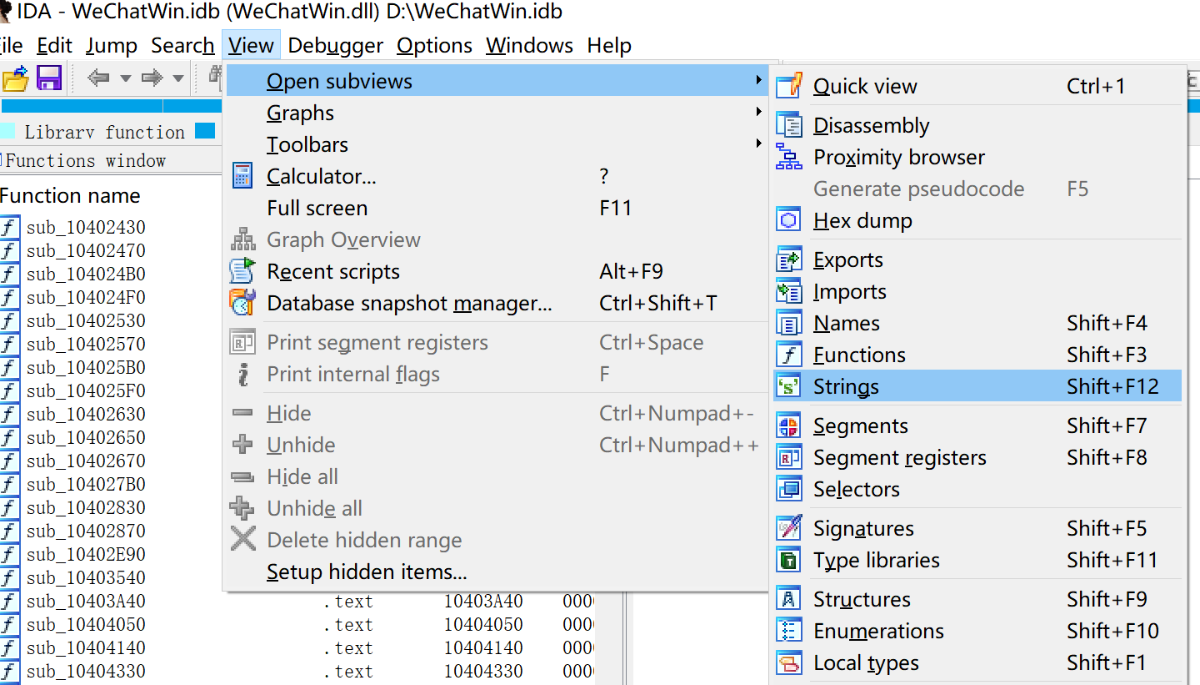Expand the Graphs submenu
This screenshot has height=685, width=1200.
(x=496, y=113)
